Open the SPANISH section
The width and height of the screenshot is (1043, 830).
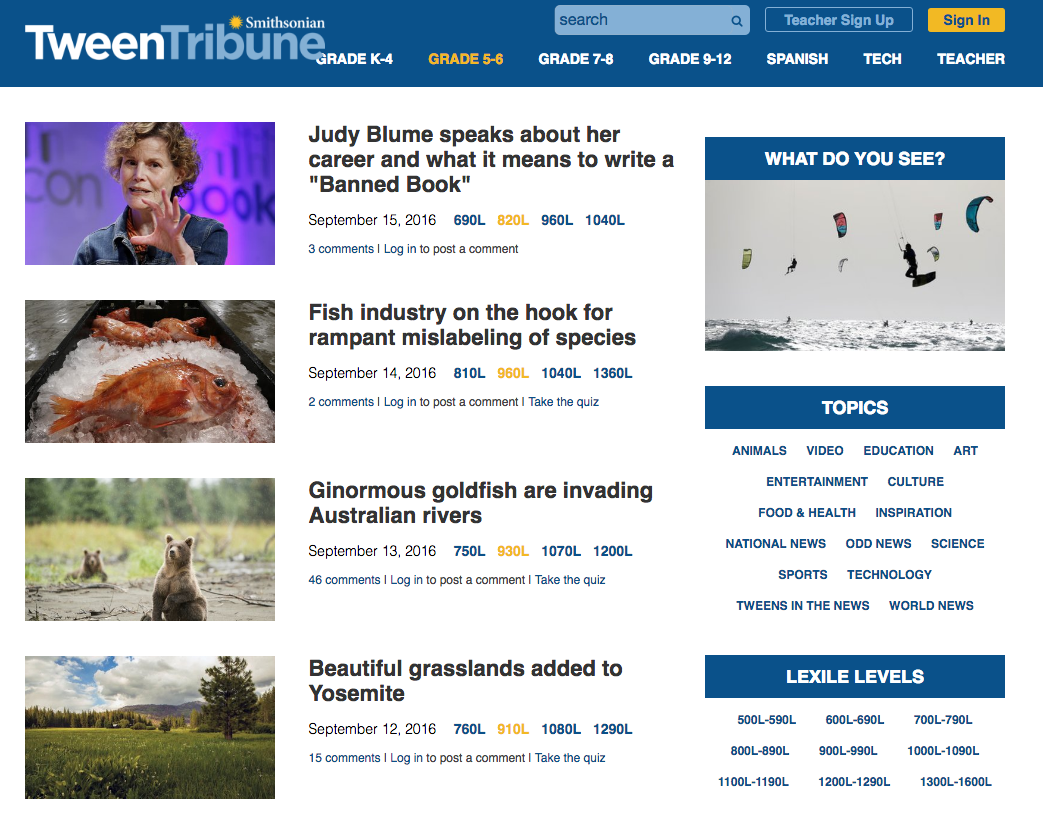click(x=797, y=59)
